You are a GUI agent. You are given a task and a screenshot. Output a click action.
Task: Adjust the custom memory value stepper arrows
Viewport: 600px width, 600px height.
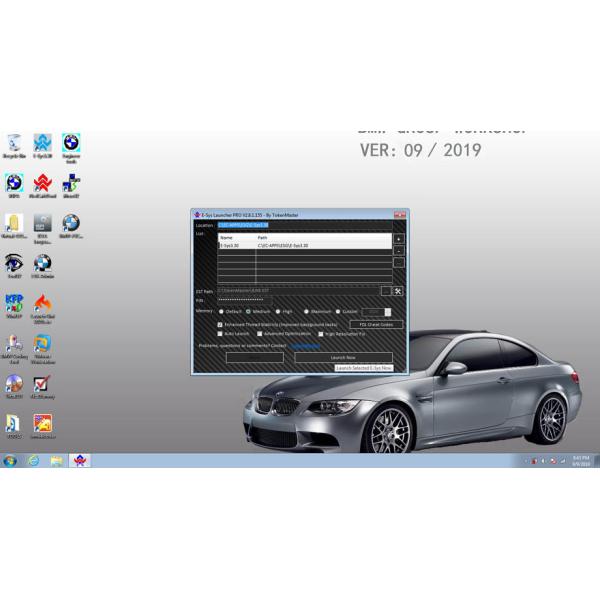[x=388, y=312]
